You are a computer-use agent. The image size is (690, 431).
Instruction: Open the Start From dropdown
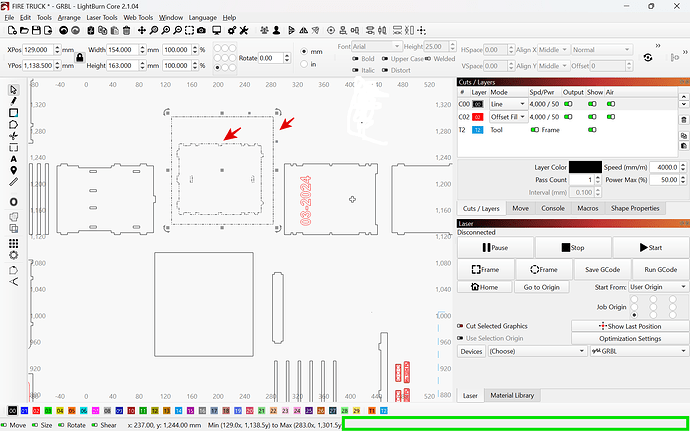point(658,287)
